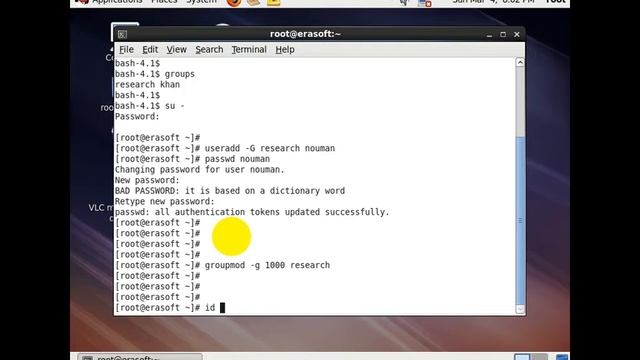640x360 pixels.
Task: Click the 'Password:' prompt line
Action: pyautogui.click(x=137, y=116)
